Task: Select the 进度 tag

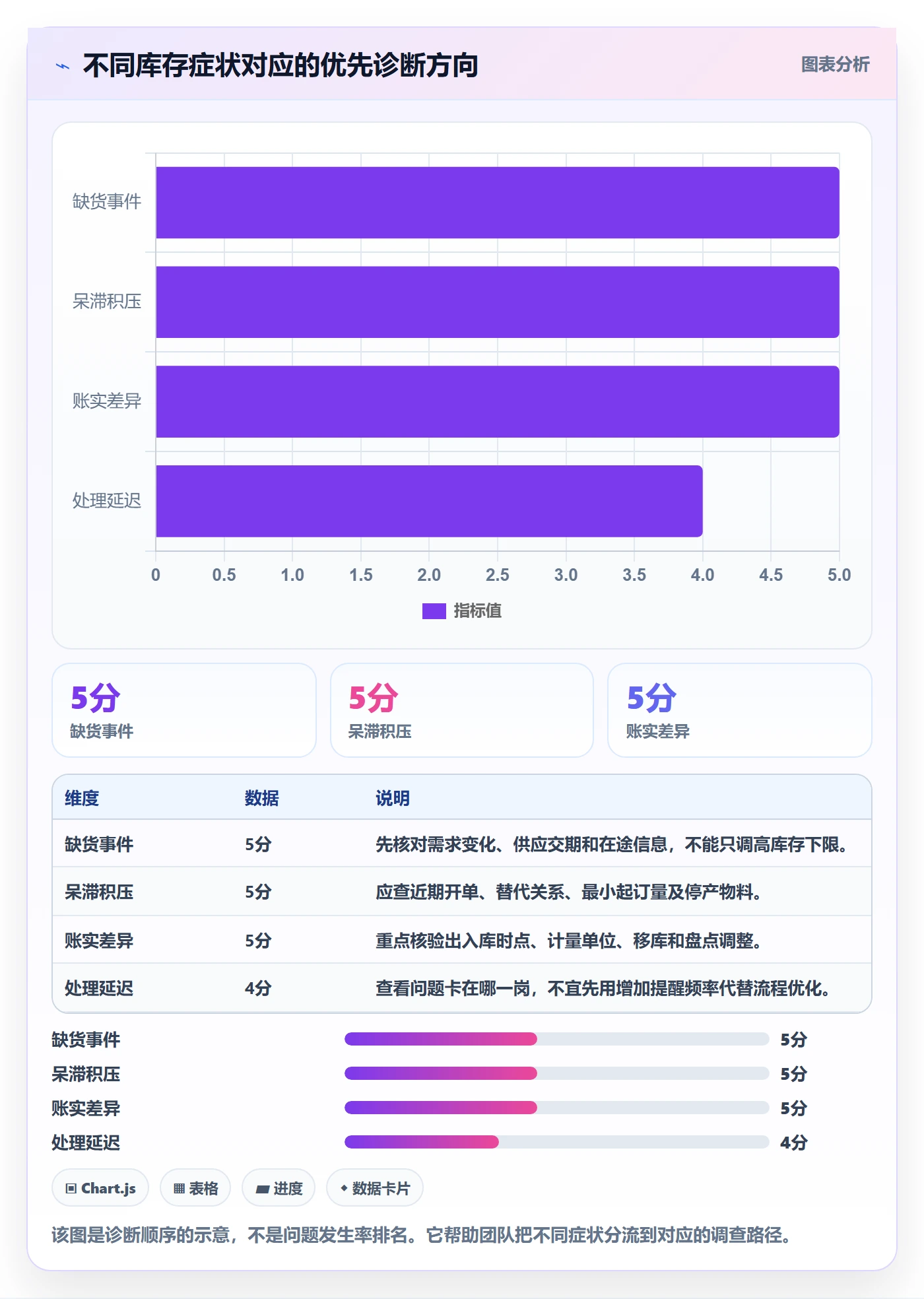Action: (x=279, y=1189)
